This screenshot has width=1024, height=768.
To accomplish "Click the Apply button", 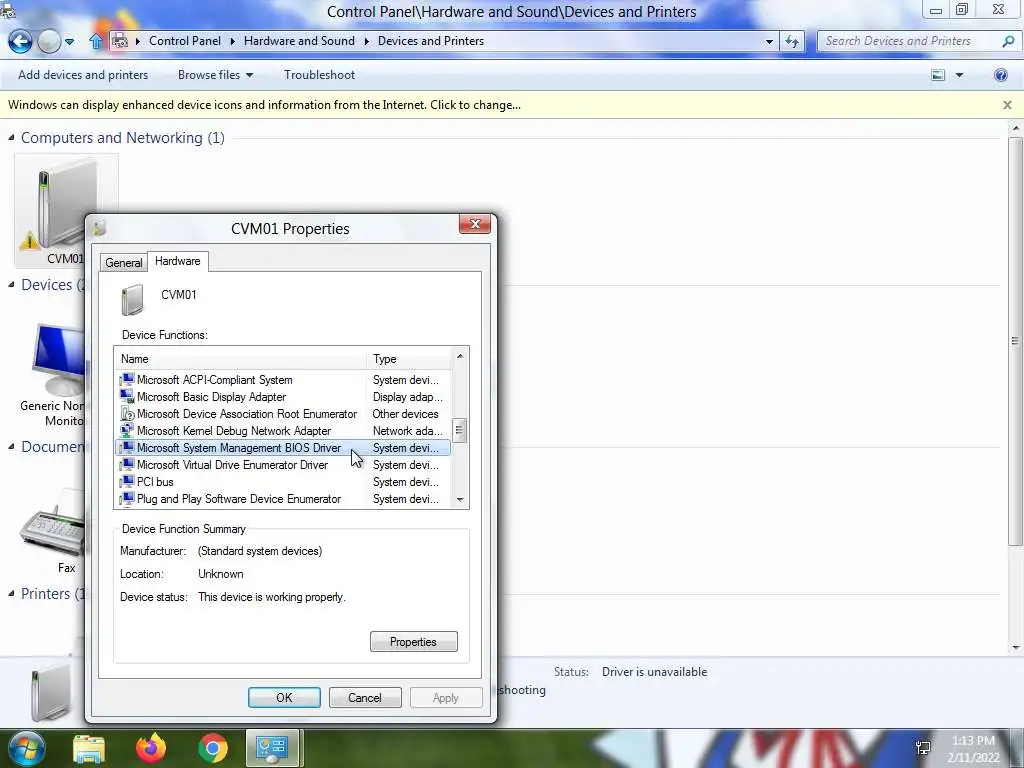I will tap(445, 697).
